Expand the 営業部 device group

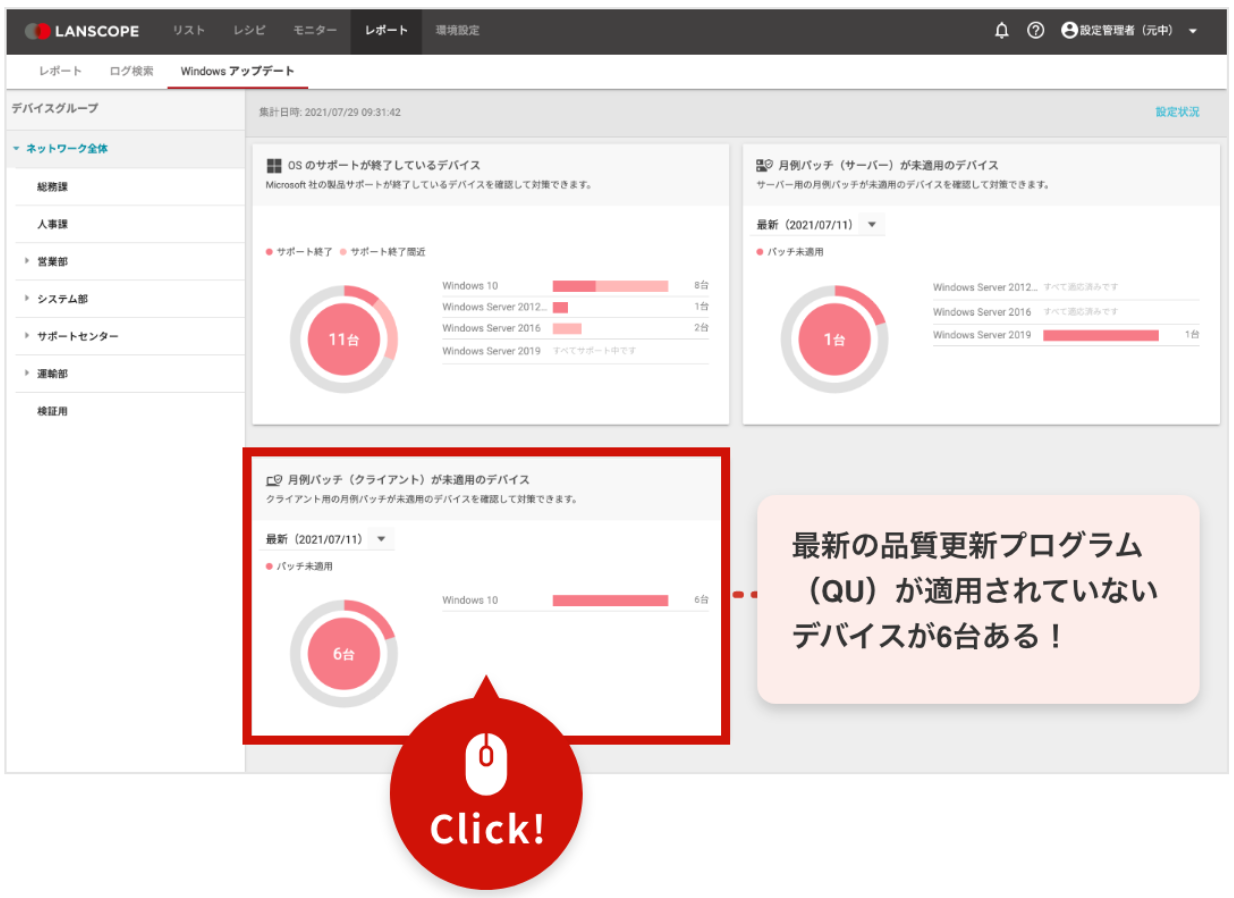pyautogui.click(x=27, y=262)
